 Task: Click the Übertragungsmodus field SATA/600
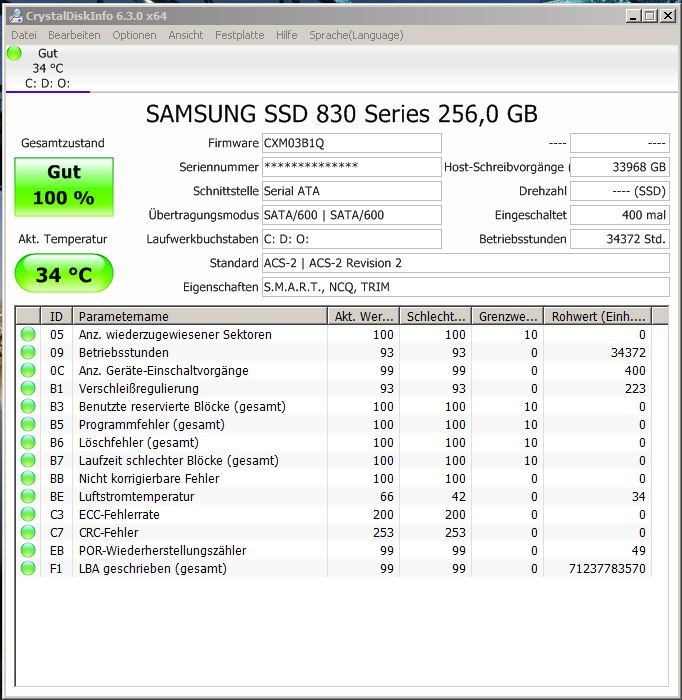click(x=352, y=215)
